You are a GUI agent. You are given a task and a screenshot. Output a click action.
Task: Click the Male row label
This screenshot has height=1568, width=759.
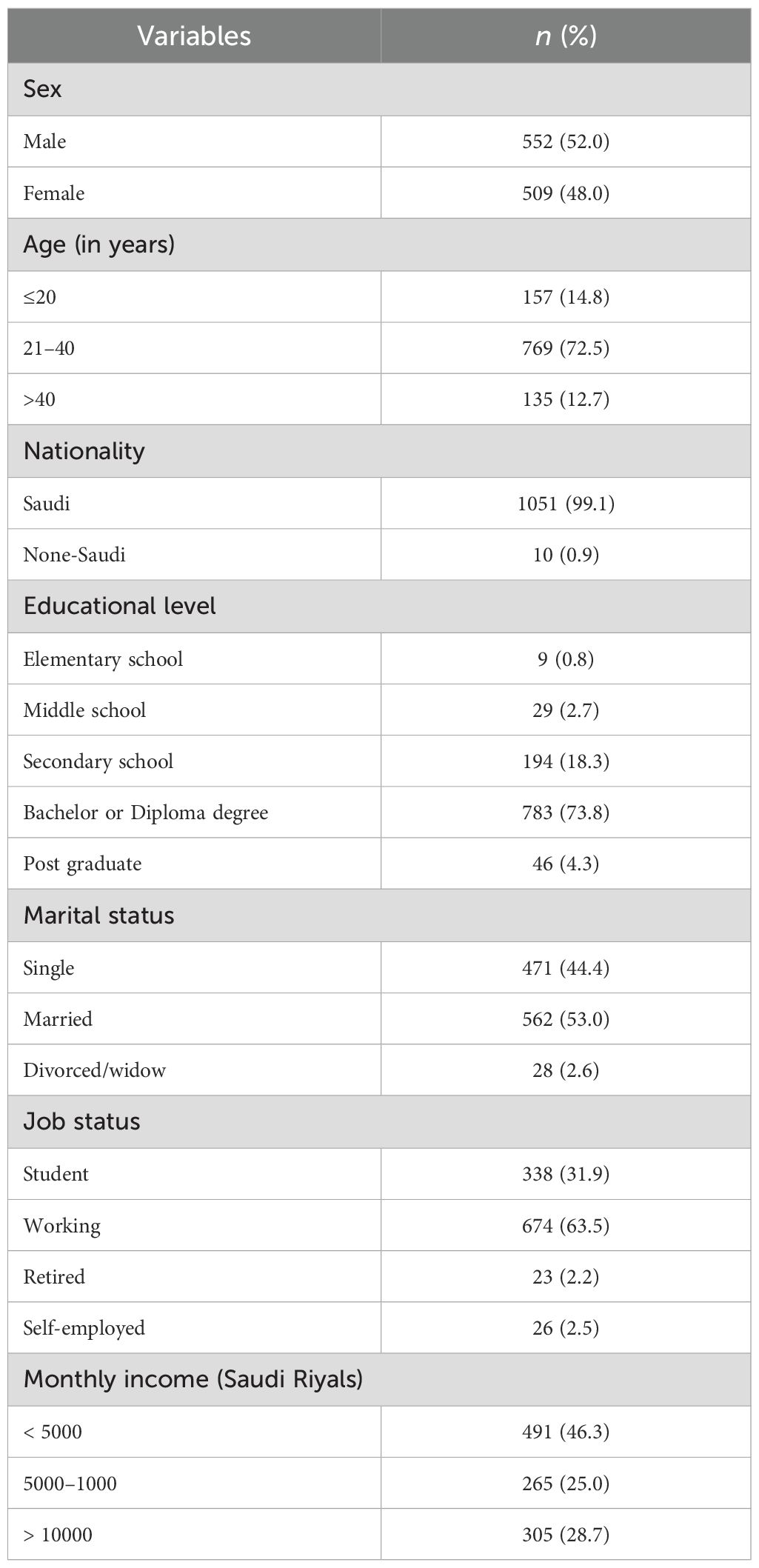[45, 141]
